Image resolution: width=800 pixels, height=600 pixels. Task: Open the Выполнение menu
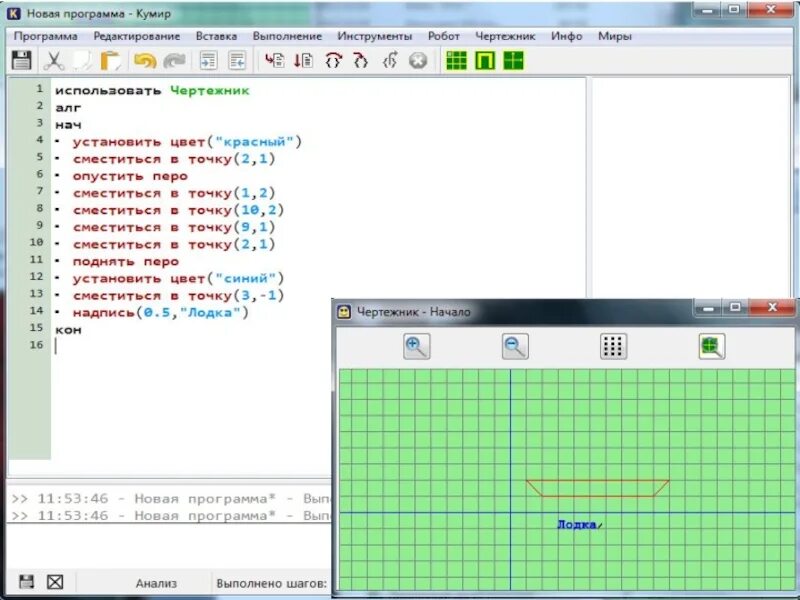[x=287, y=36]
